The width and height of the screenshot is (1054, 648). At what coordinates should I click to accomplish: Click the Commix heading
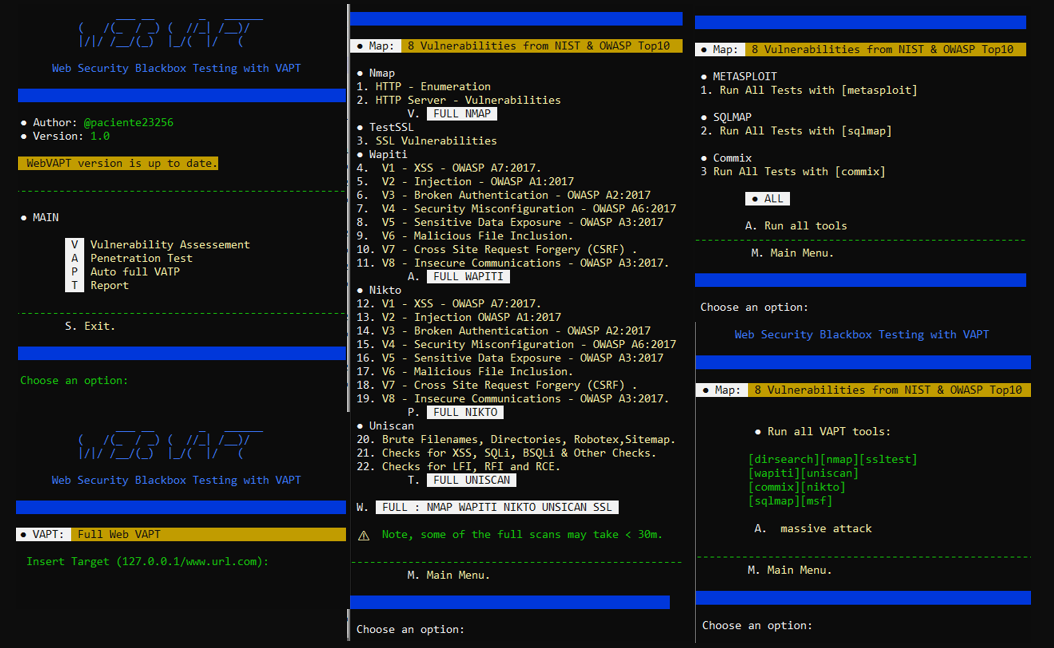click(732, 158)
